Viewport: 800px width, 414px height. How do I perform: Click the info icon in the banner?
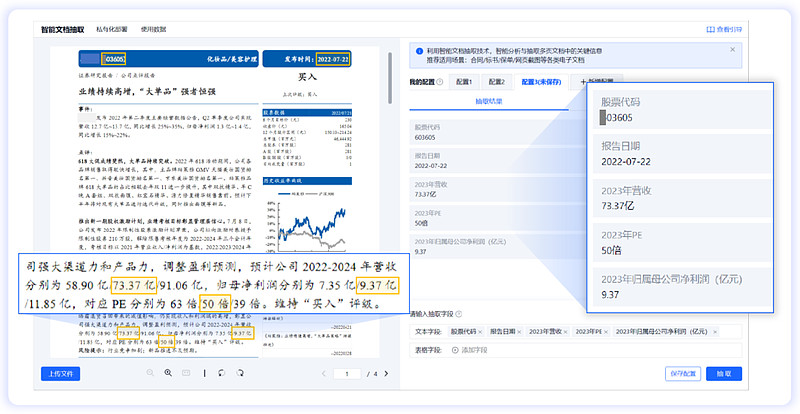click(419, 51)
